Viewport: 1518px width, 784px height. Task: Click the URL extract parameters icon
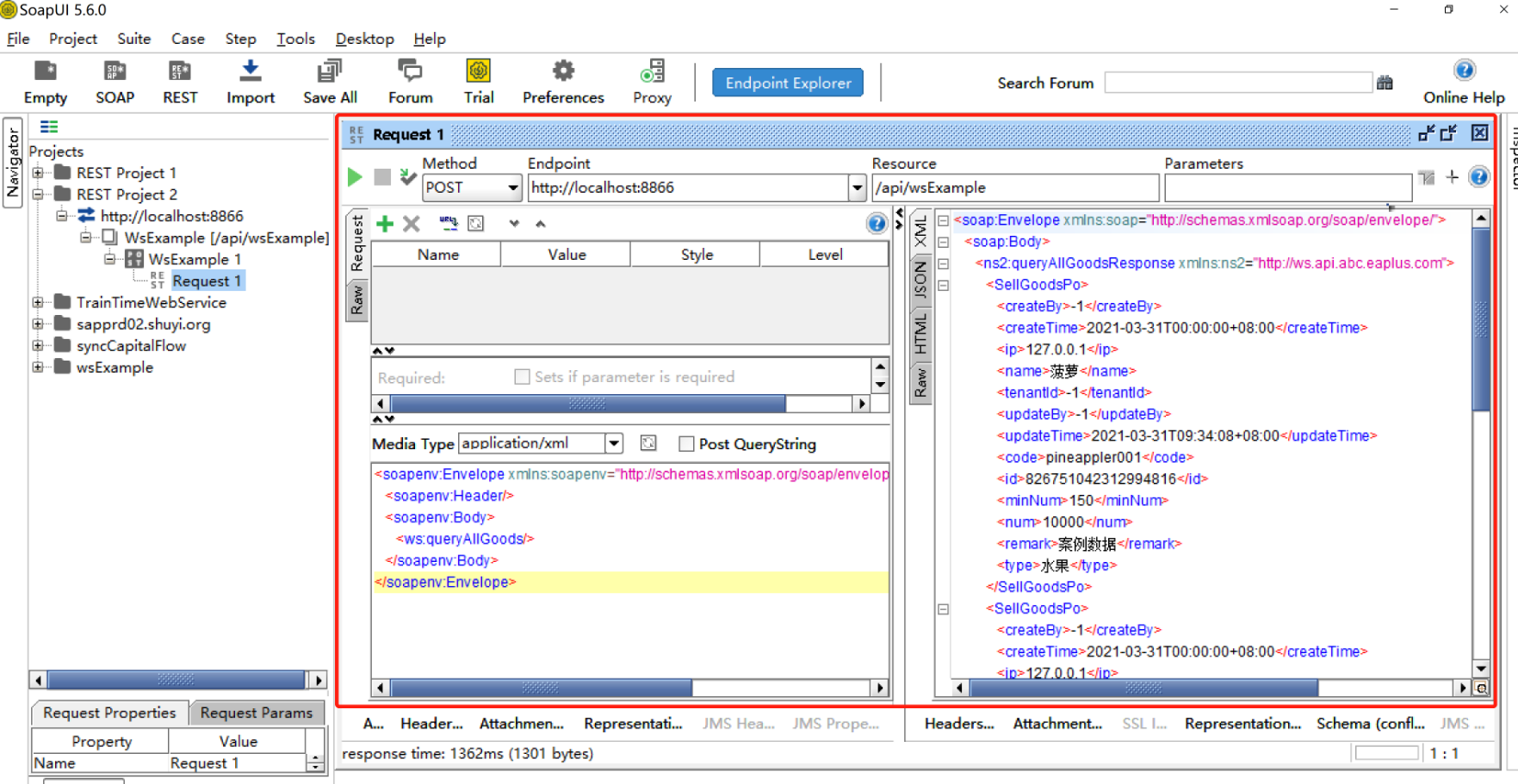click(x=449, y=224)
